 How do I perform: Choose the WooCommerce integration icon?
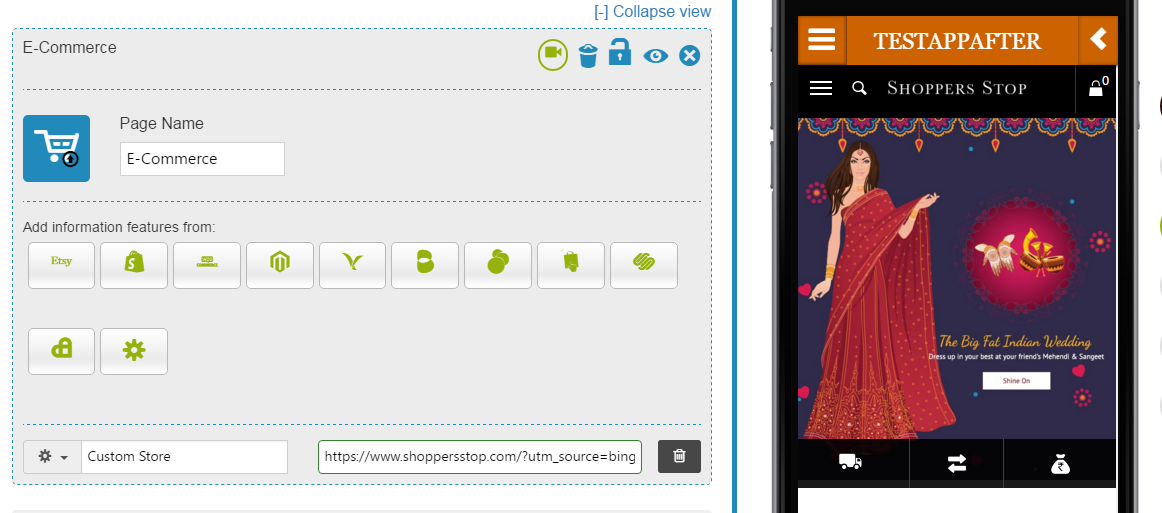(207, 265)
